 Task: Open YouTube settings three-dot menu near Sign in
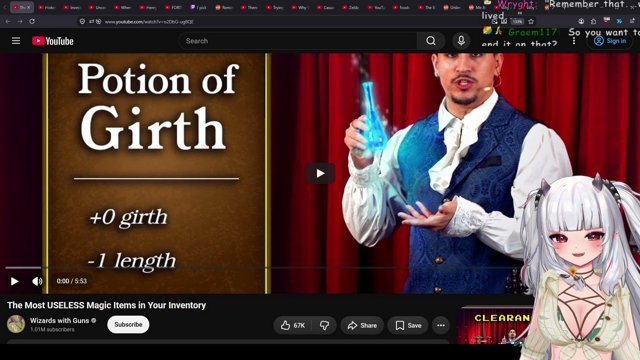(x=574, y=41)
